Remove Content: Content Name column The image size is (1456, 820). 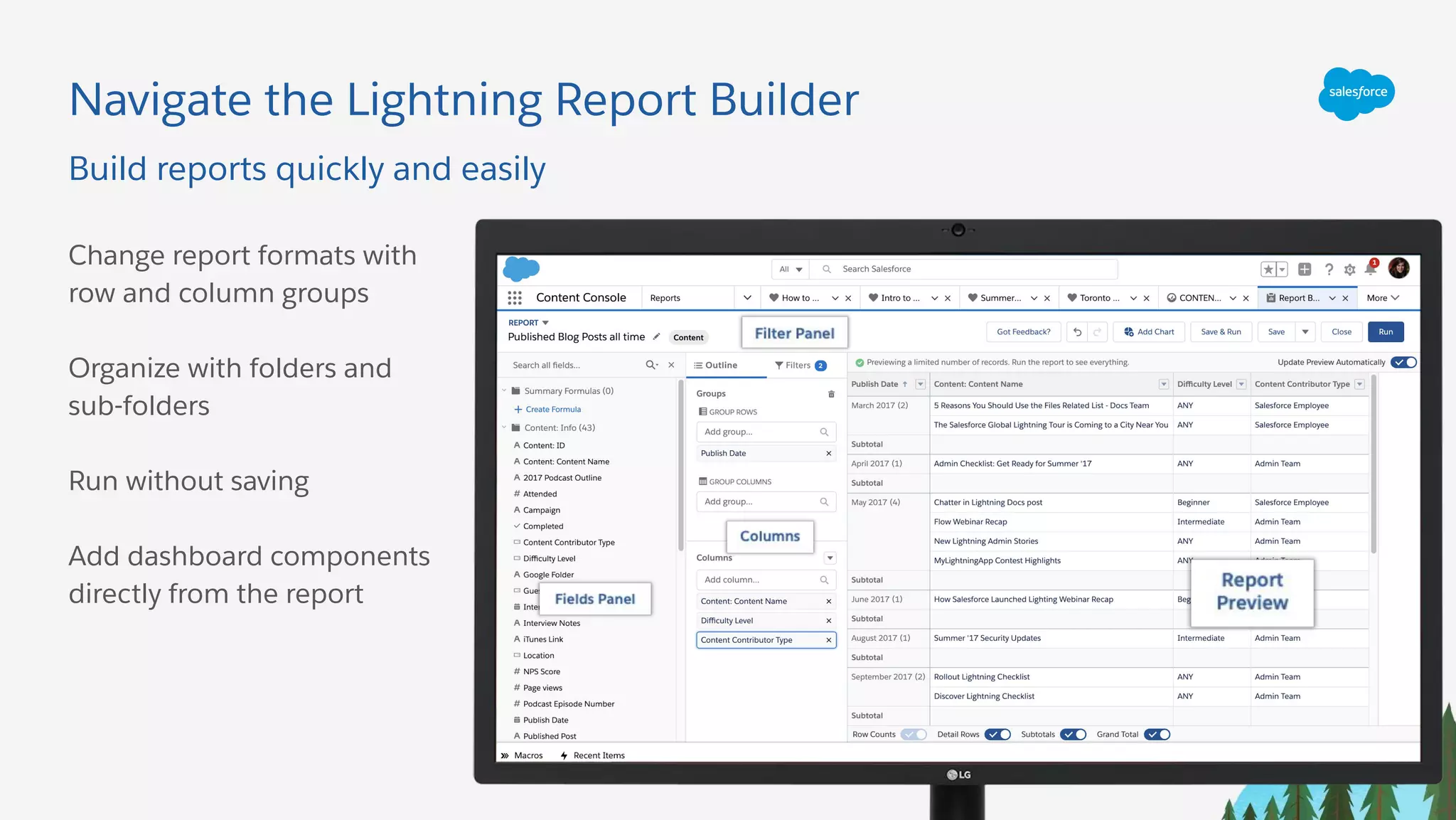point(828,602)
